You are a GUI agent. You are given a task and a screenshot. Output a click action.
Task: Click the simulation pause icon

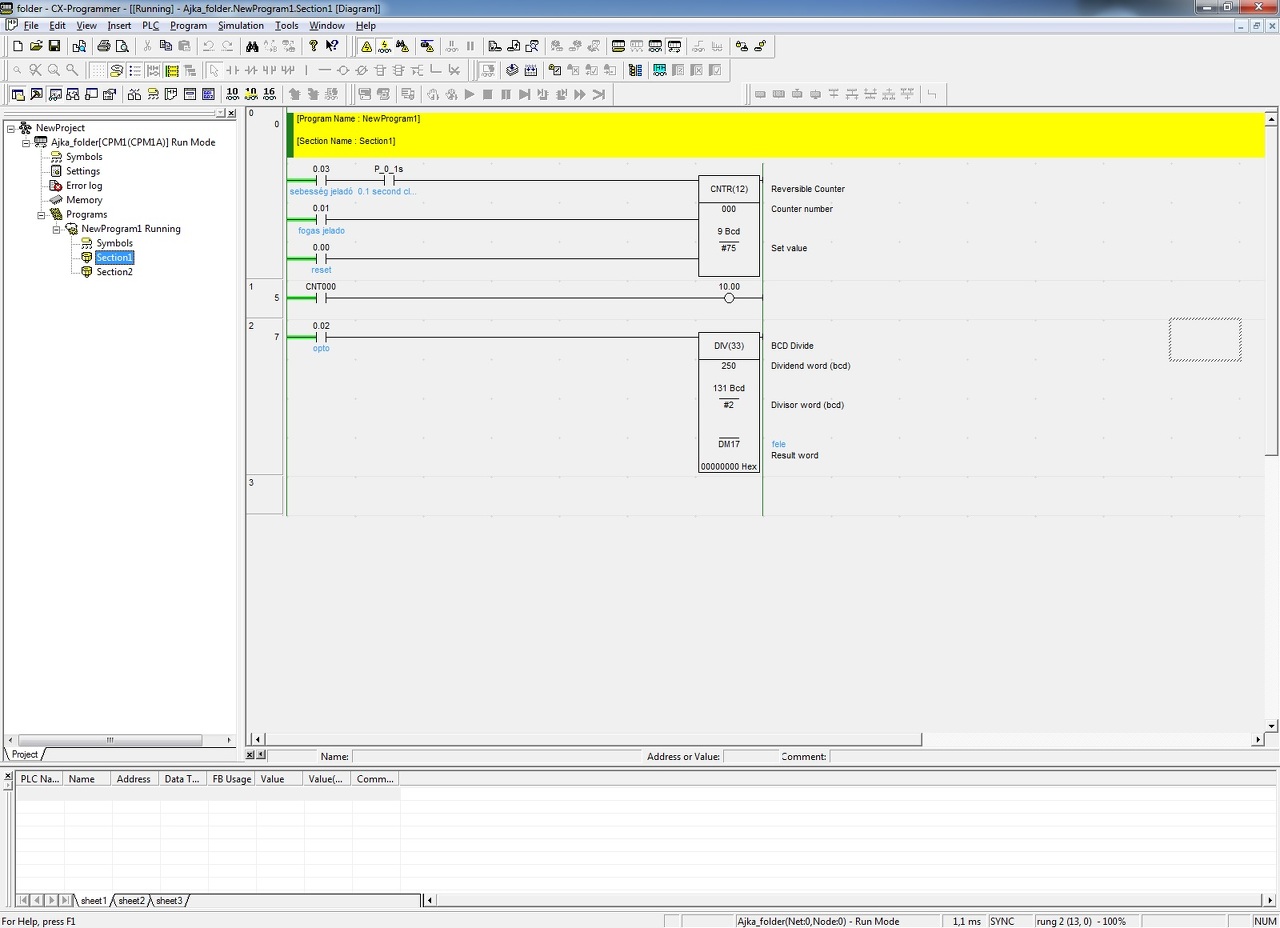(x=506, y=94)
